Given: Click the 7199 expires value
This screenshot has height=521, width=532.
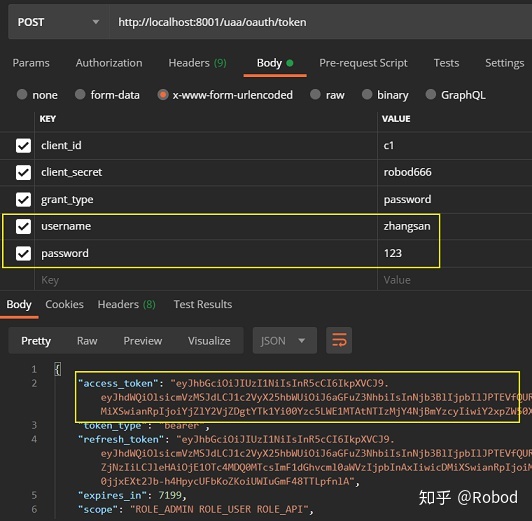Looking at the screenshot, I should point(170,496).
